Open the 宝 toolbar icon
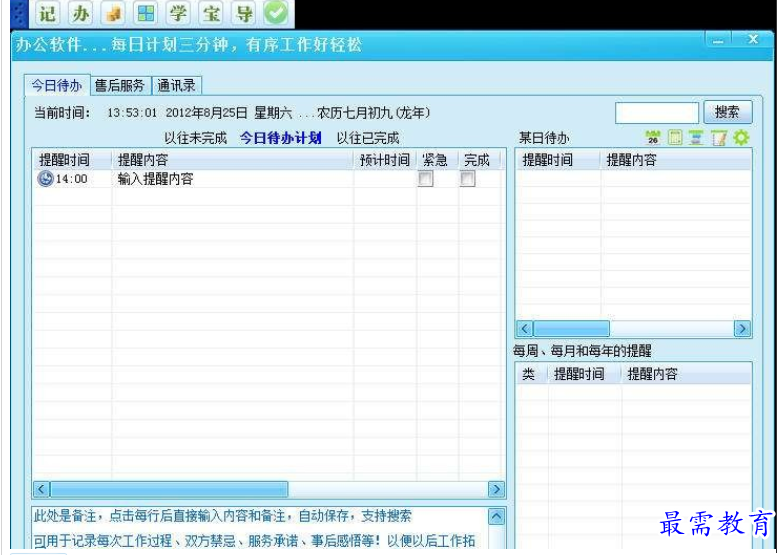Screen dimensions: 781x555 click(211, 13)
